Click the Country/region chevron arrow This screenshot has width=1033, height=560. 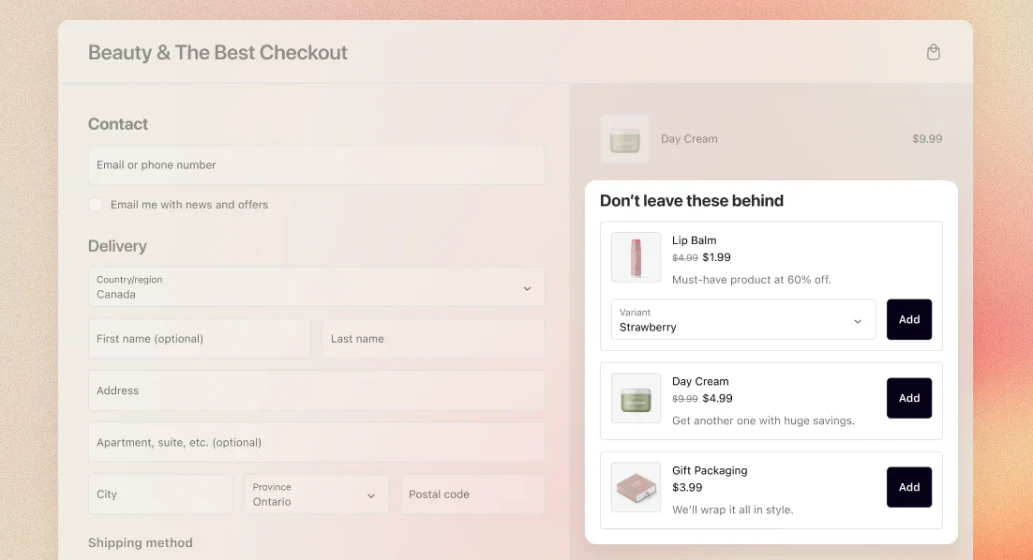(x=527, y=289)
